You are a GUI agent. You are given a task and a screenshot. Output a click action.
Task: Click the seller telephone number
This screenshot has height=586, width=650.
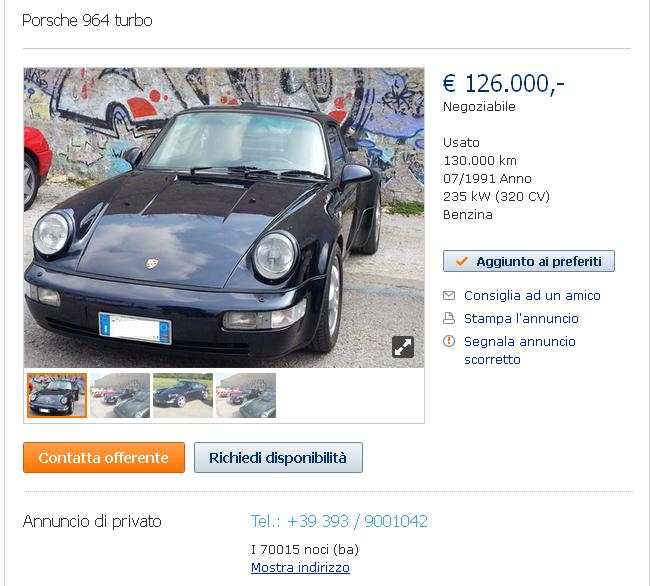click(x=339, y=521)
